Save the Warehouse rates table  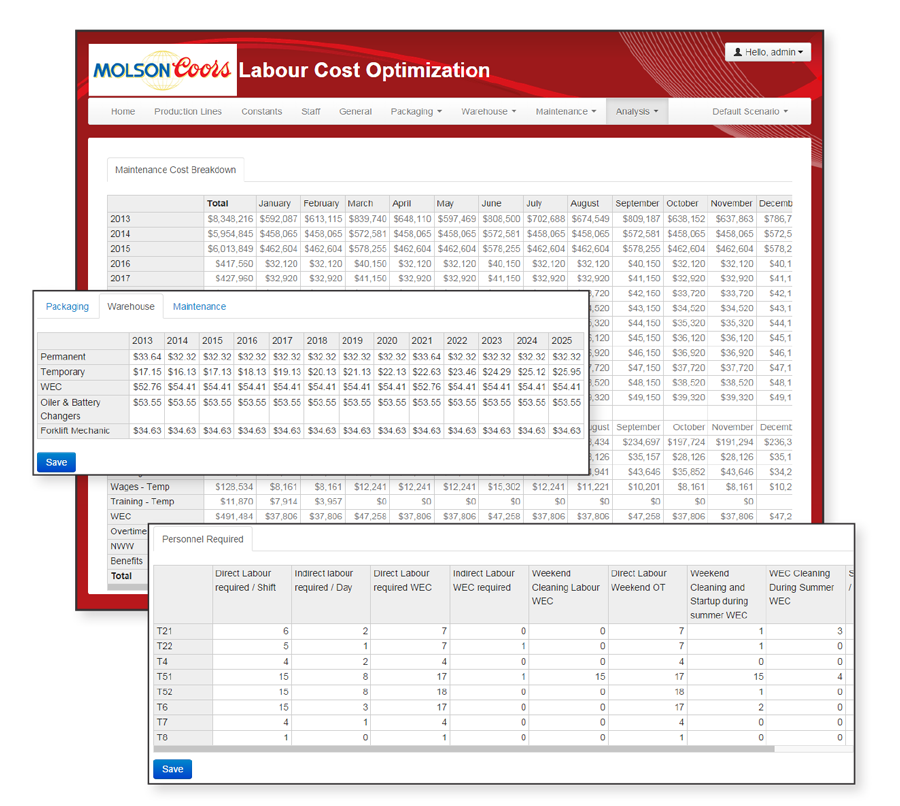coord(56,462)
